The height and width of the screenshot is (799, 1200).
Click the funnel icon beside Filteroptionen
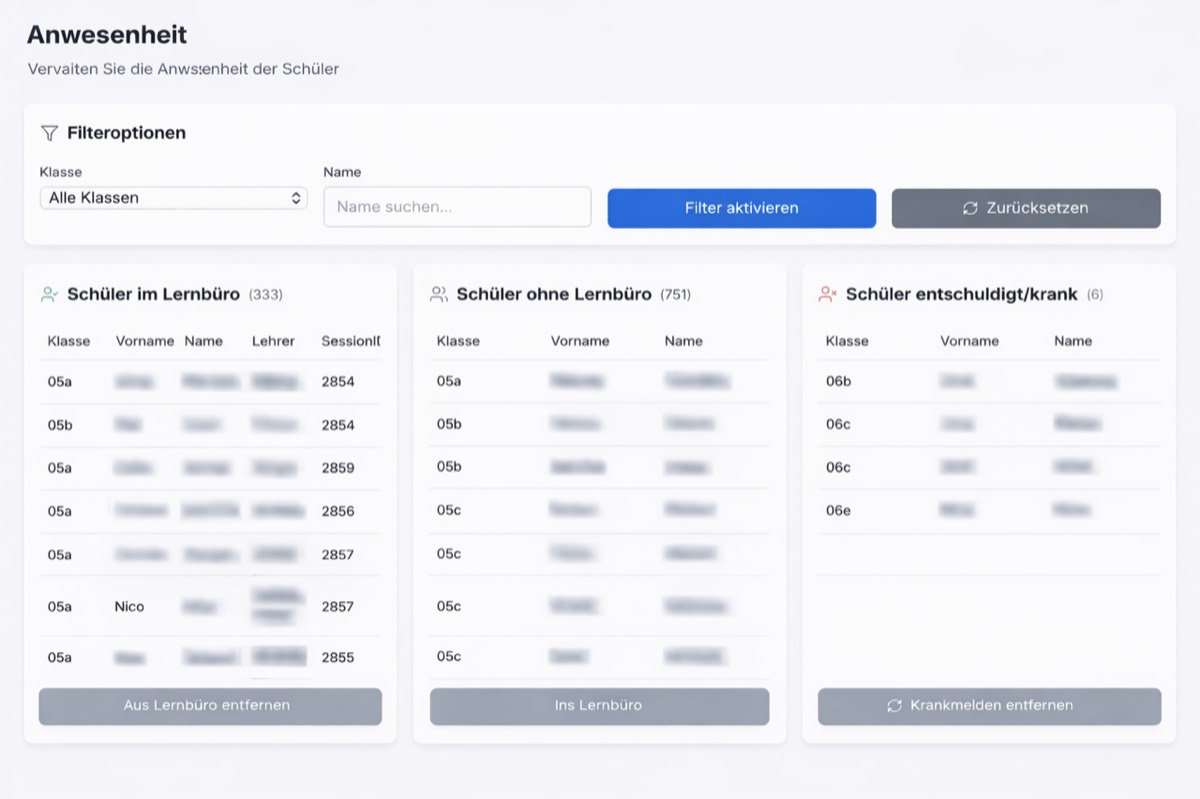coord(49,133)
